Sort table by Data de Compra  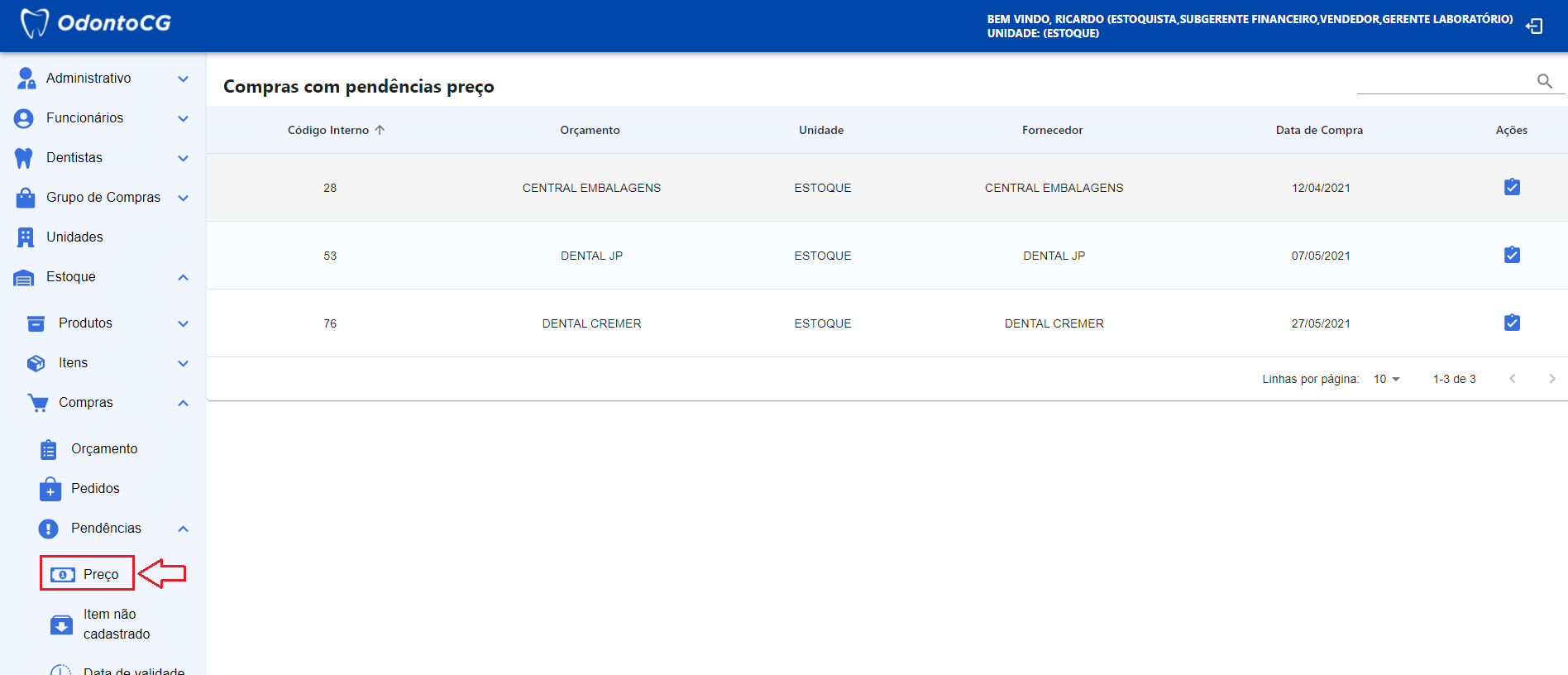1318,130
